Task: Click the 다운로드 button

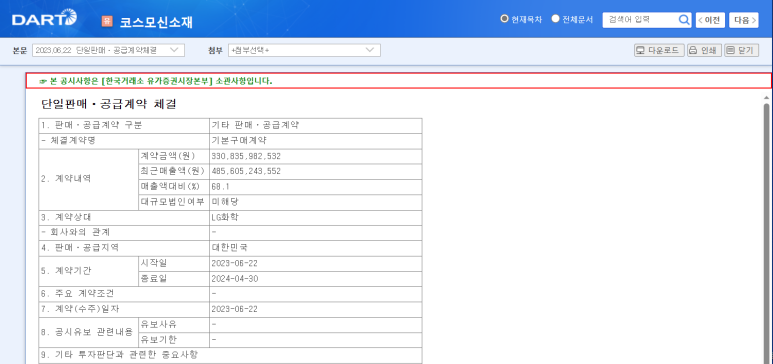Action: click(659, 50)
